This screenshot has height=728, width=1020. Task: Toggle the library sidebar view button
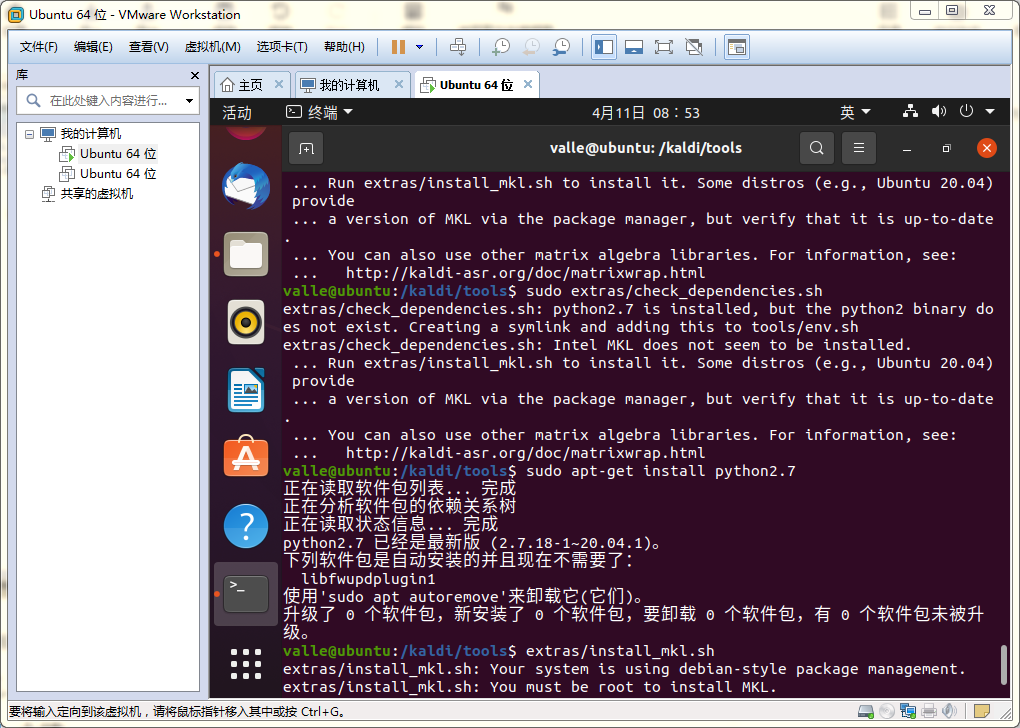click(604, 47)
